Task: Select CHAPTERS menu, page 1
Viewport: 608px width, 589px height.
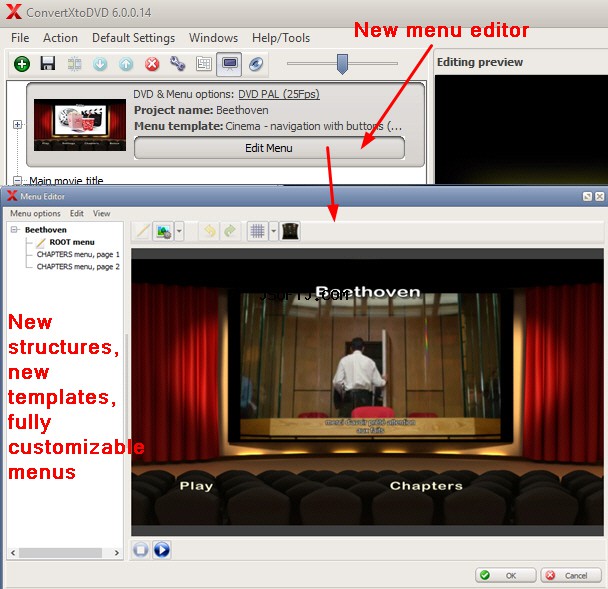Action: coord(78,255)
